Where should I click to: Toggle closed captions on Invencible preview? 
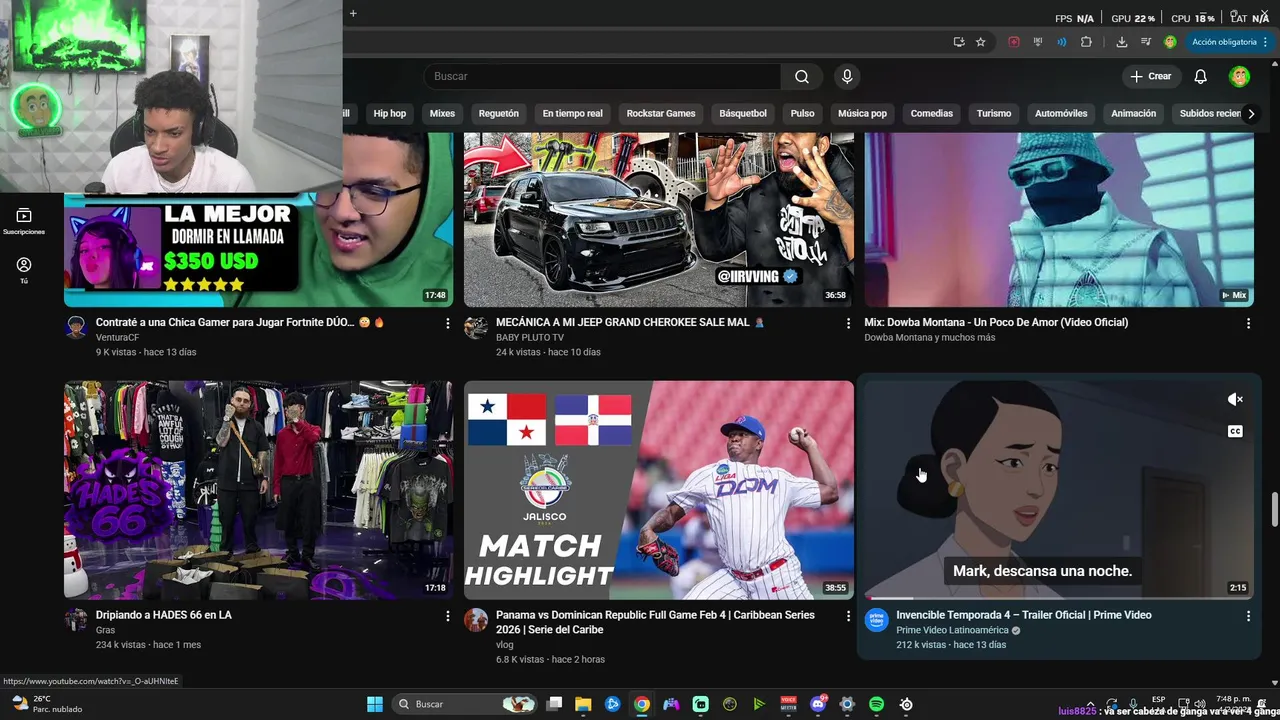click(1235, 432)
